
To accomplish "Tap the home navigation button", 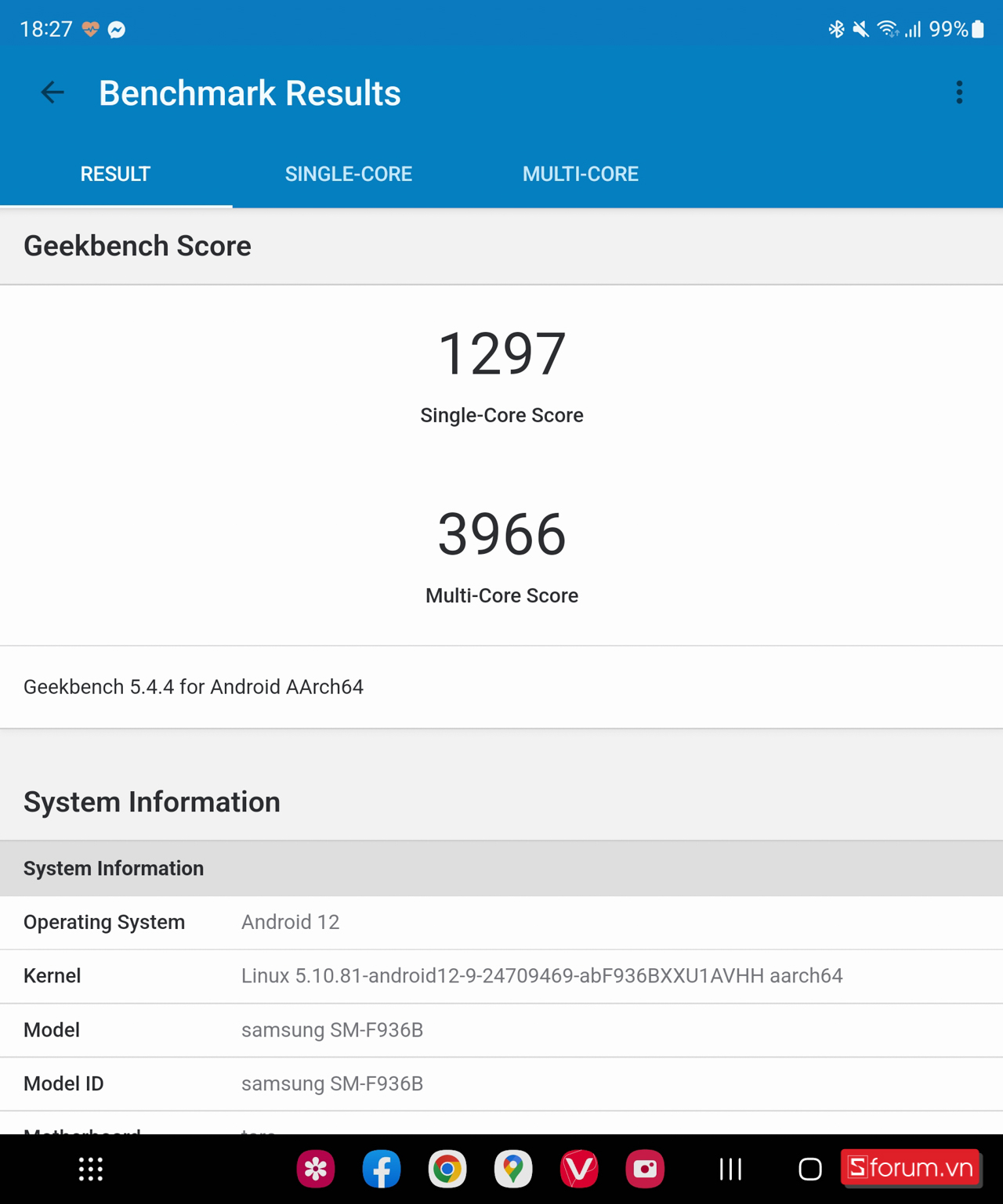I will tap(810, 1169).
